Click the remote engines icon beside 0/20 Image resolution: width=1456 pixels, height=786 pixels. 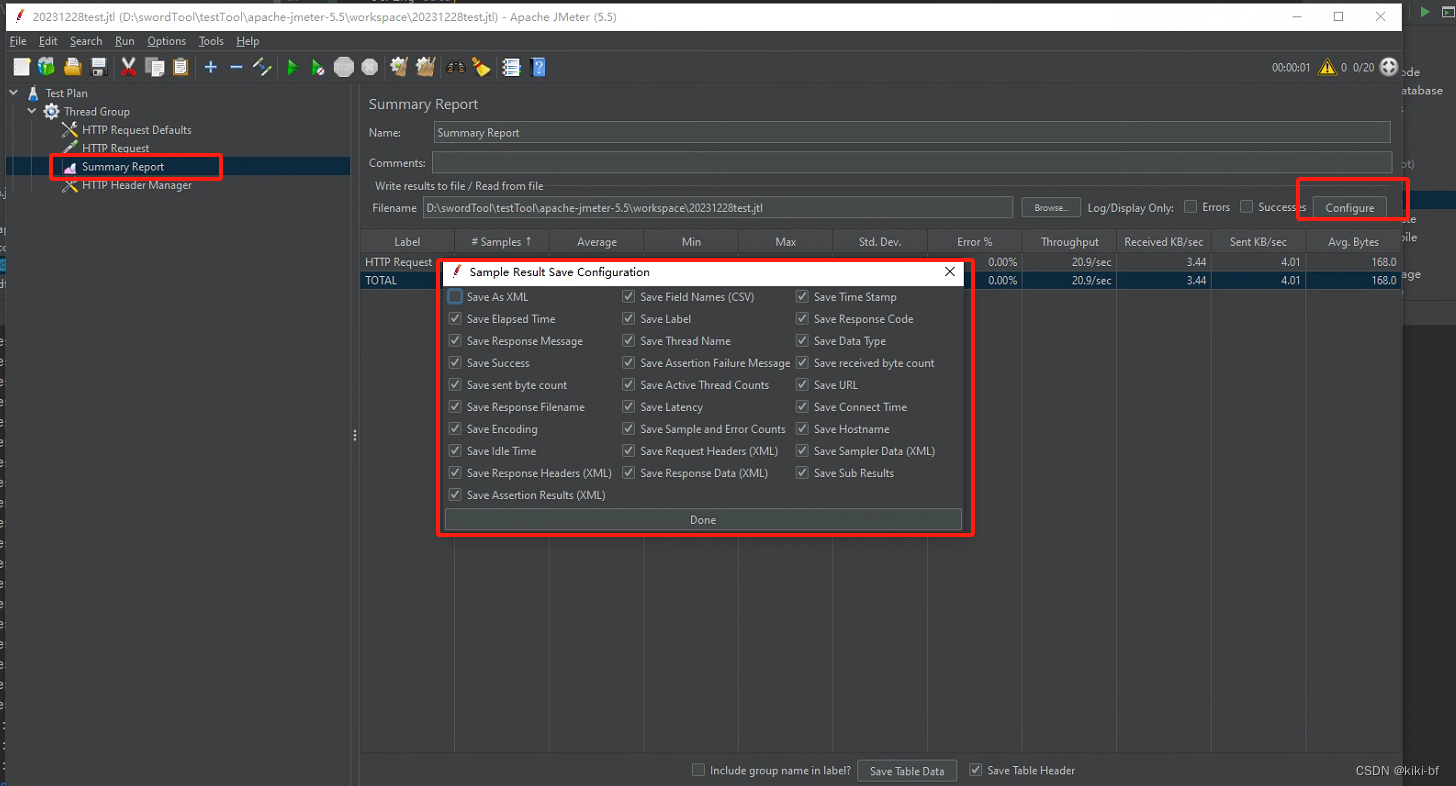coord(1388,67)
